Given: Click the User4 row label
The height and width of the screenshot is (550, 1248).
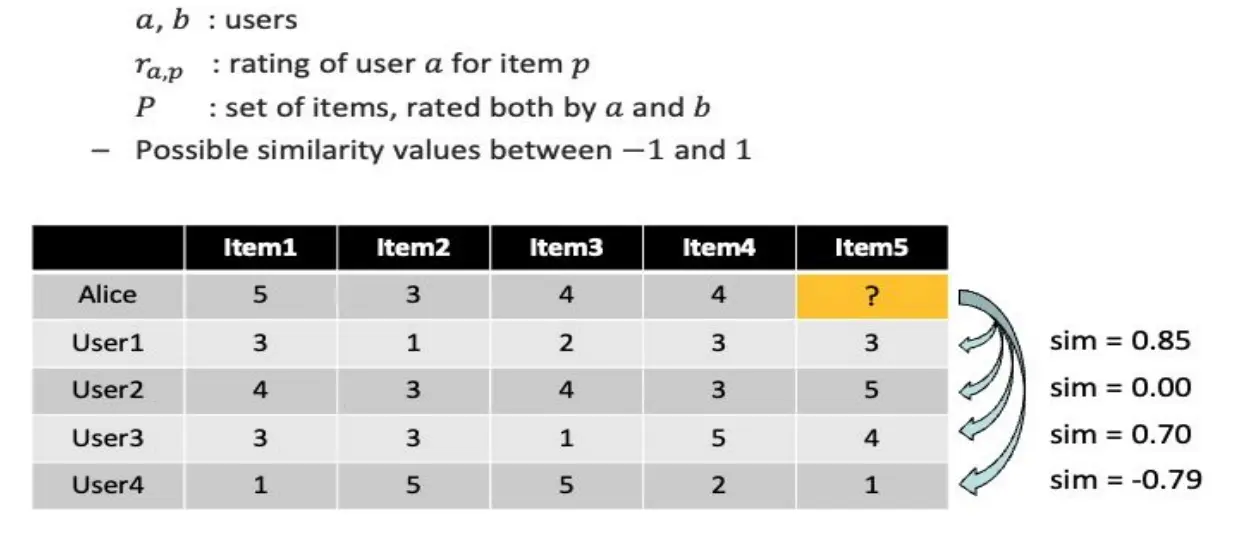Looking at the screenshot, I should pos(108,486).
